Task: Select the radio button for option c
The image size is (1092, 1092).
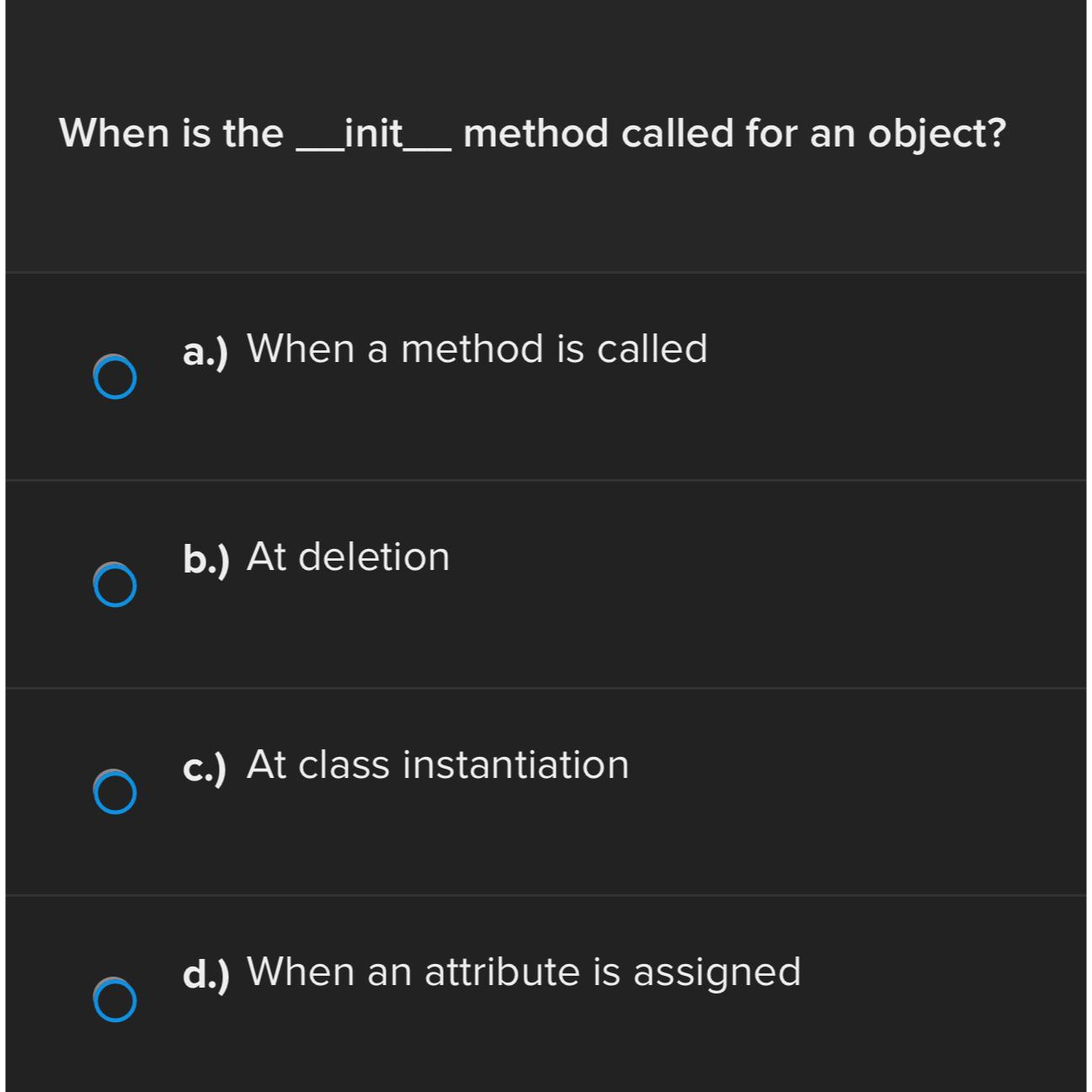Action: [115, 793]
